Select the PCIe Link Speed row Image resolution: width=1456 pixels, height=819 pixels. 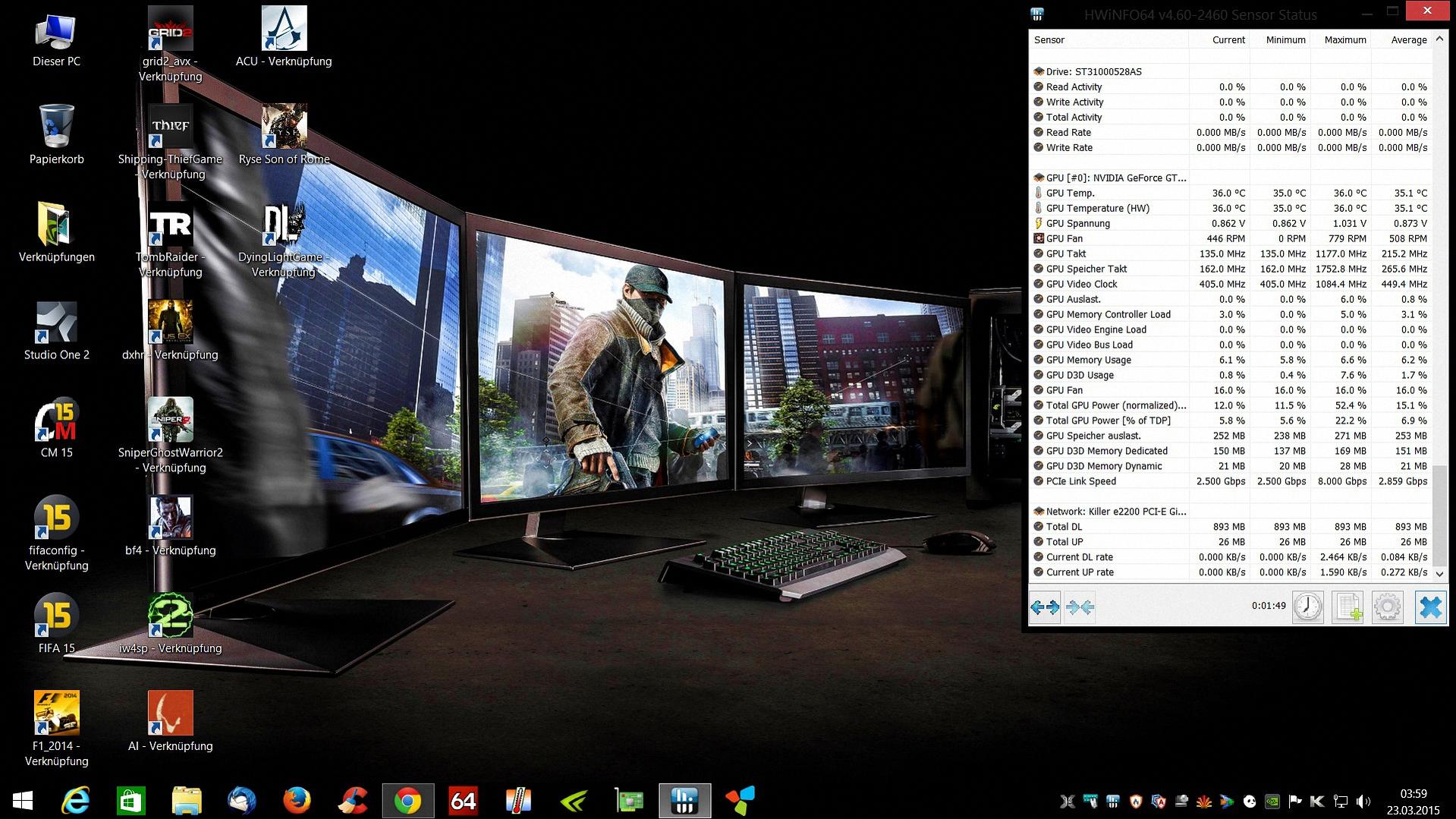1230,481
